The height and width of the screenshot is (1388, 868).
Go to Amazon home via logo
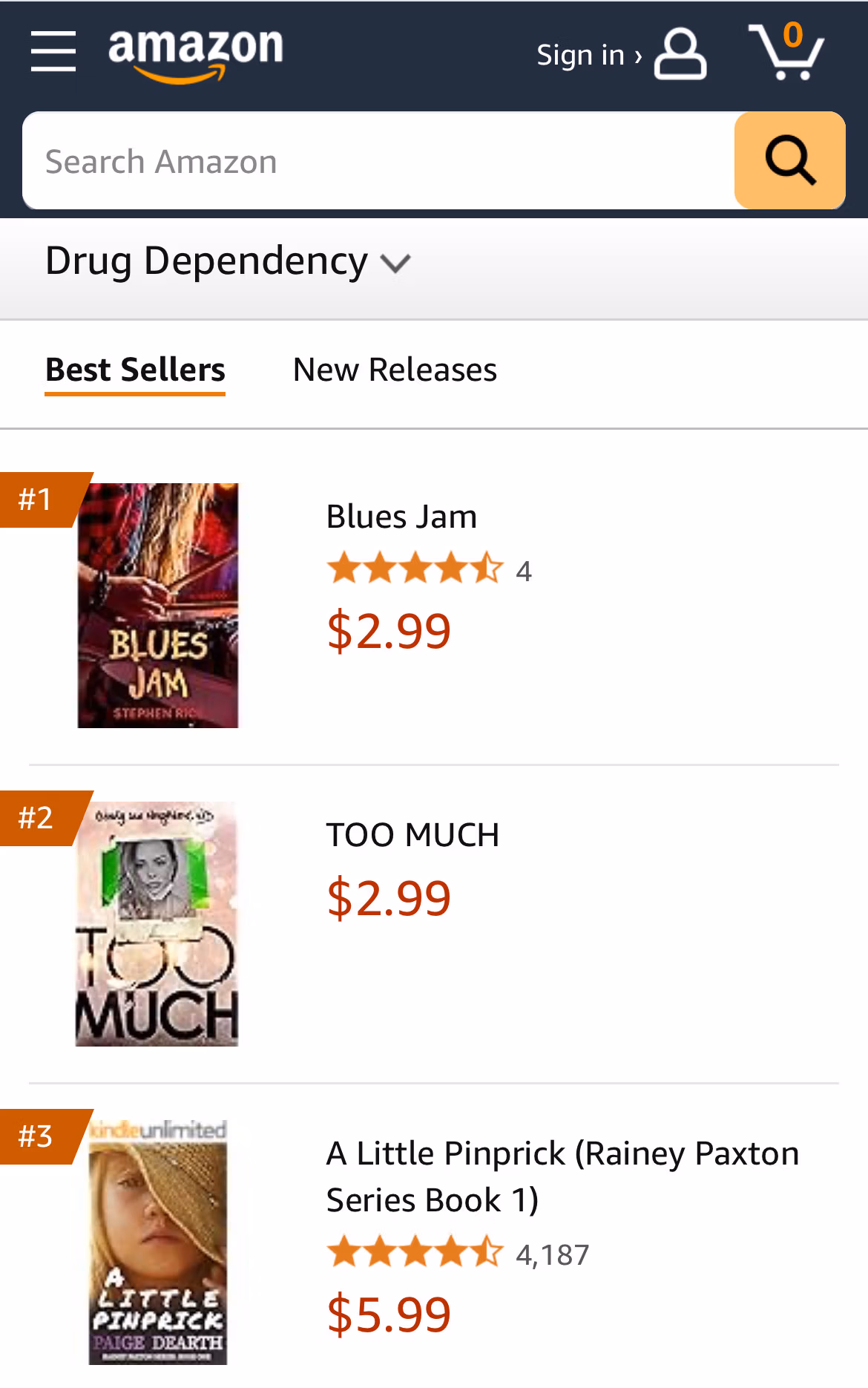(196, 54)
